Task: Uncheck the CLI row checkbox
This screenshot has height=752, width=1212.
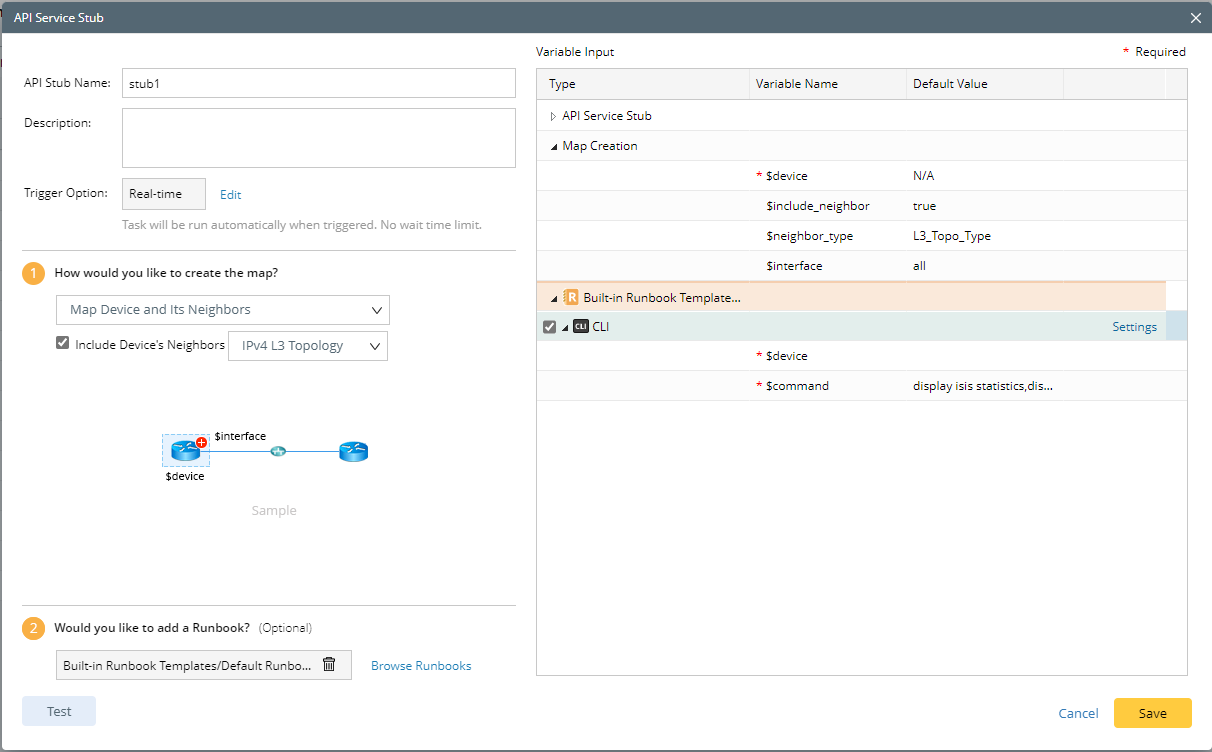Action: tap(549, 327)
